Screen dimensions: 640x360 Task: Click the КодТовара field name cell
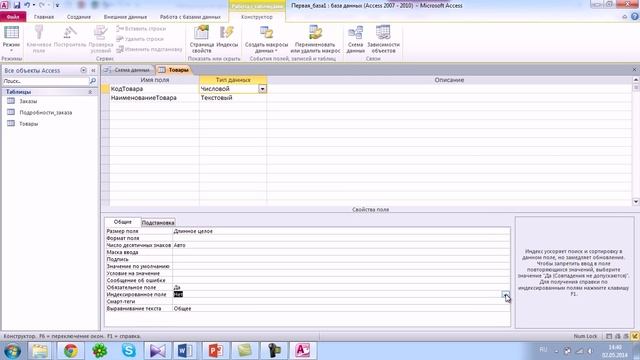pyautogui.click(x=154, y=89)
